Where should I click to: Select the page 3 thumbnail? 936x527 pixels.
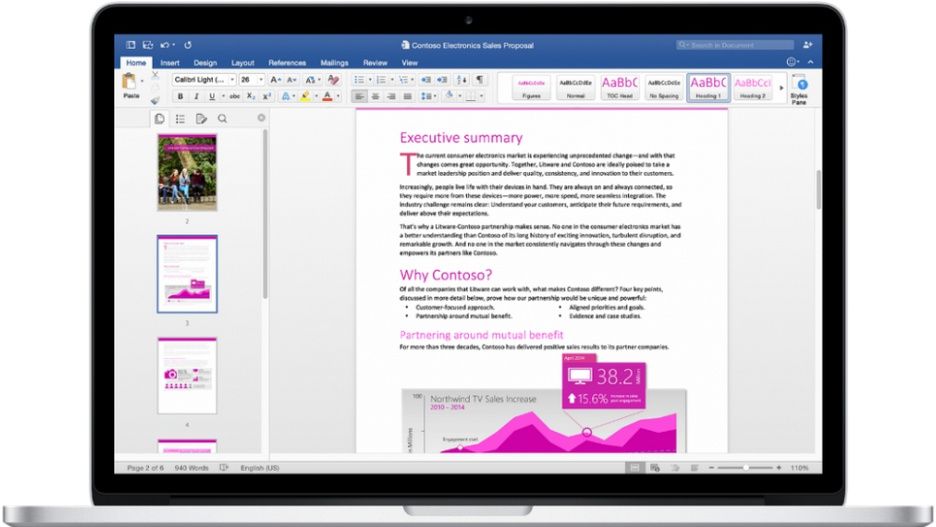click(x=187, y=274)
